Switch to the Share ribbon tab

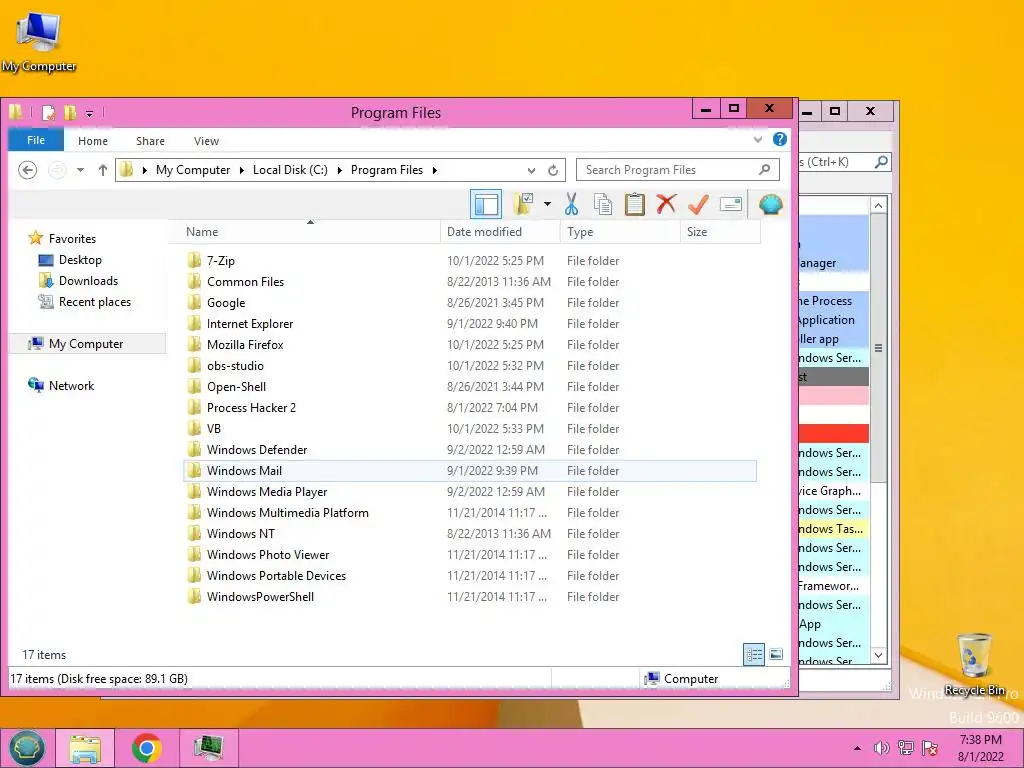click(150, 141)
